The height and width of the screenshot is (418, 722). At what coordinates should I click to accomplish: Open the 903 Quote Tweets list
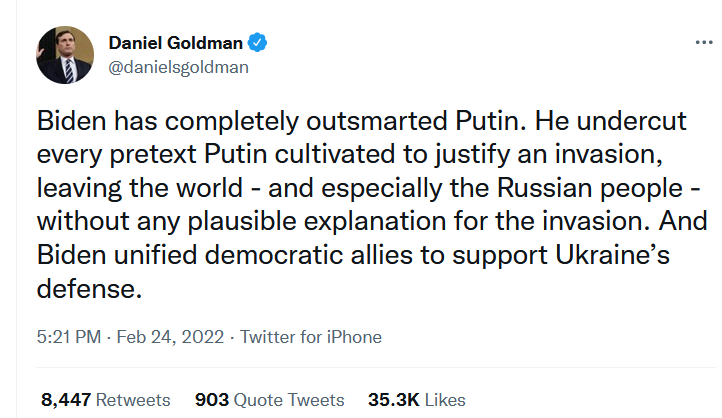(269, 399)
